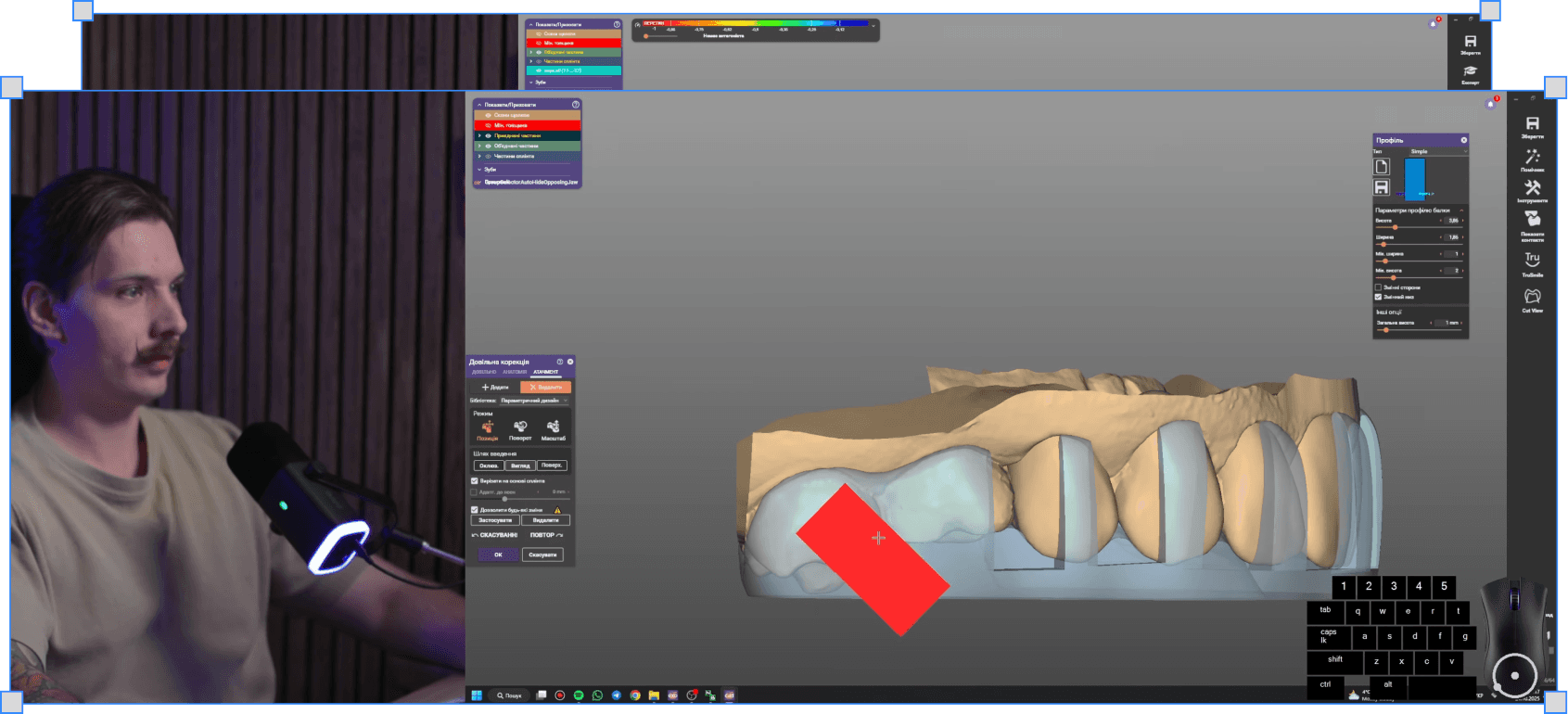Toggle Адапт. до ясен checkbox
Viewport: 1568px width, 714px height.
coord(474,492)
